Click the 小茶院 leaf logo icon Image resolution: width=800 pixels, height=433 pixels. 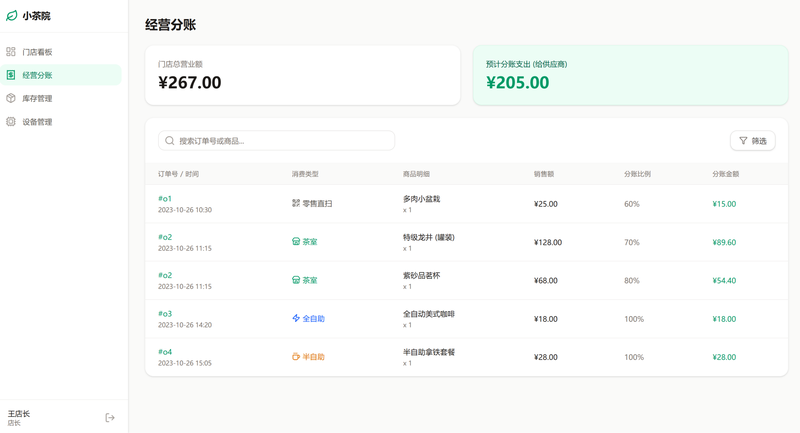pyautogui.click(x=12, y=16)
